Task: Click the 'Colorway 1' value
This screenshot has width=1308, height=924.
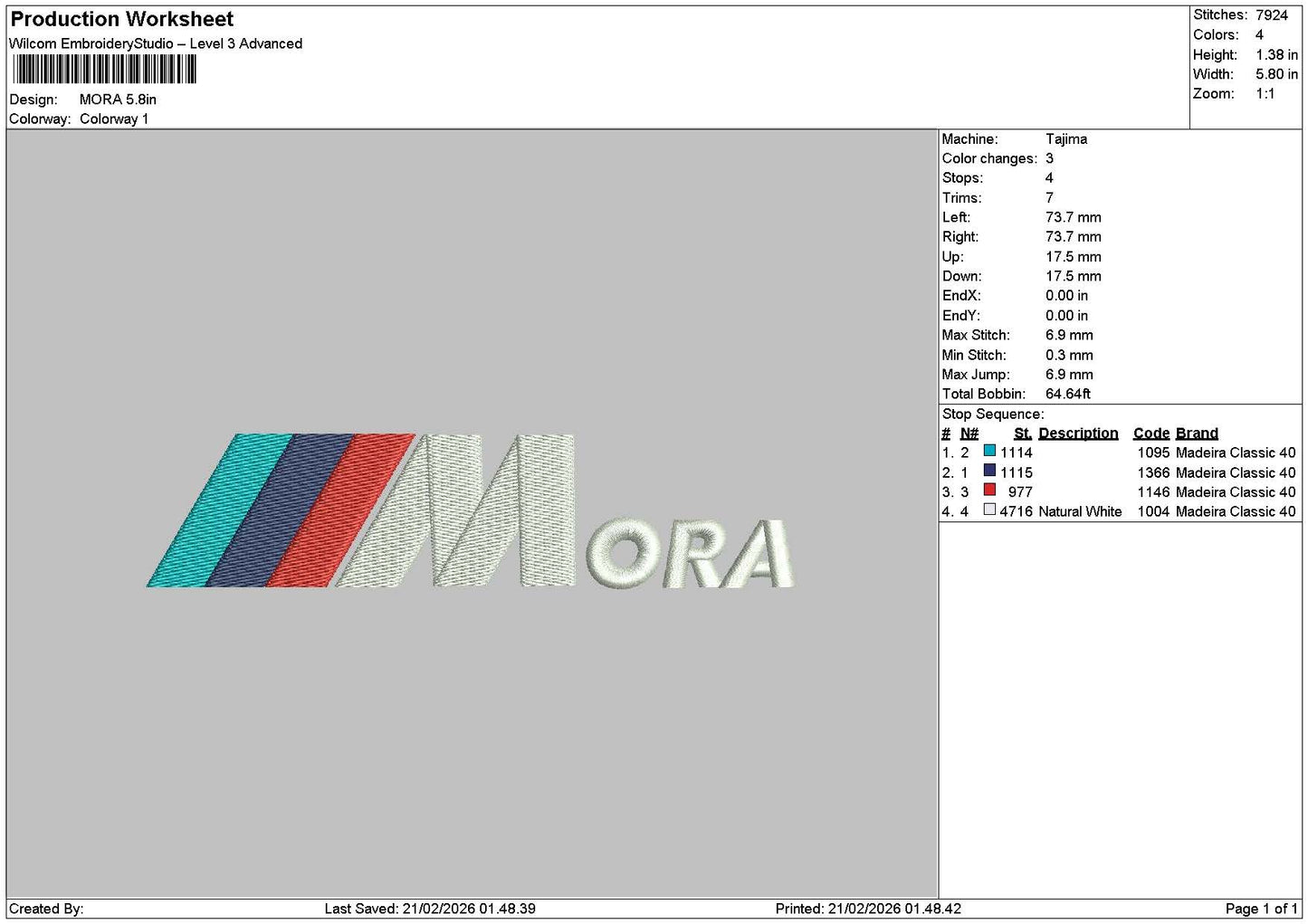Action: [x=114, y=119]
